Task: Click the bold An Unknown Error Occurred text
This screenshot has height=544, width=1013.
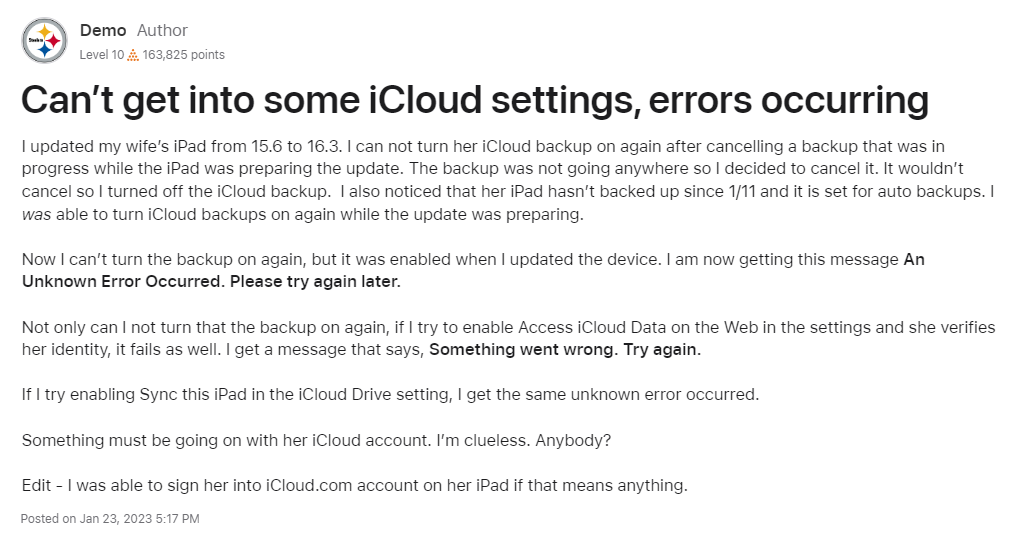Action: pyautogui.click(x=473, y=270)
